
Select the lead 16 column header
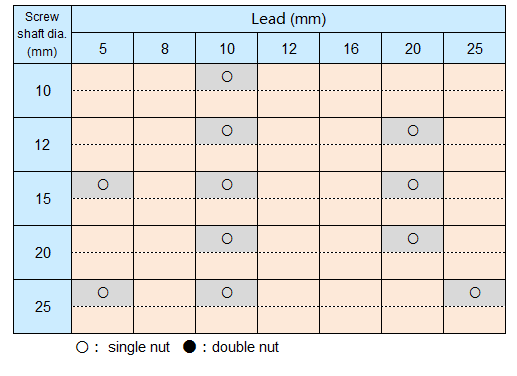click(x=350, y=48)
